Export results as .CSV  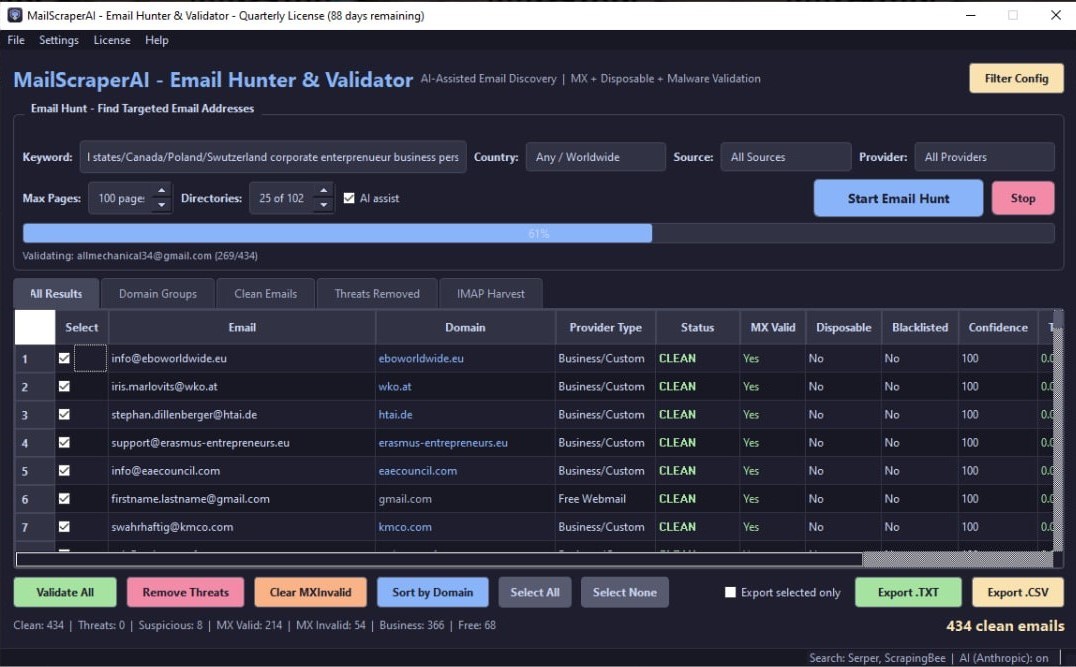tap(1018, 592)
